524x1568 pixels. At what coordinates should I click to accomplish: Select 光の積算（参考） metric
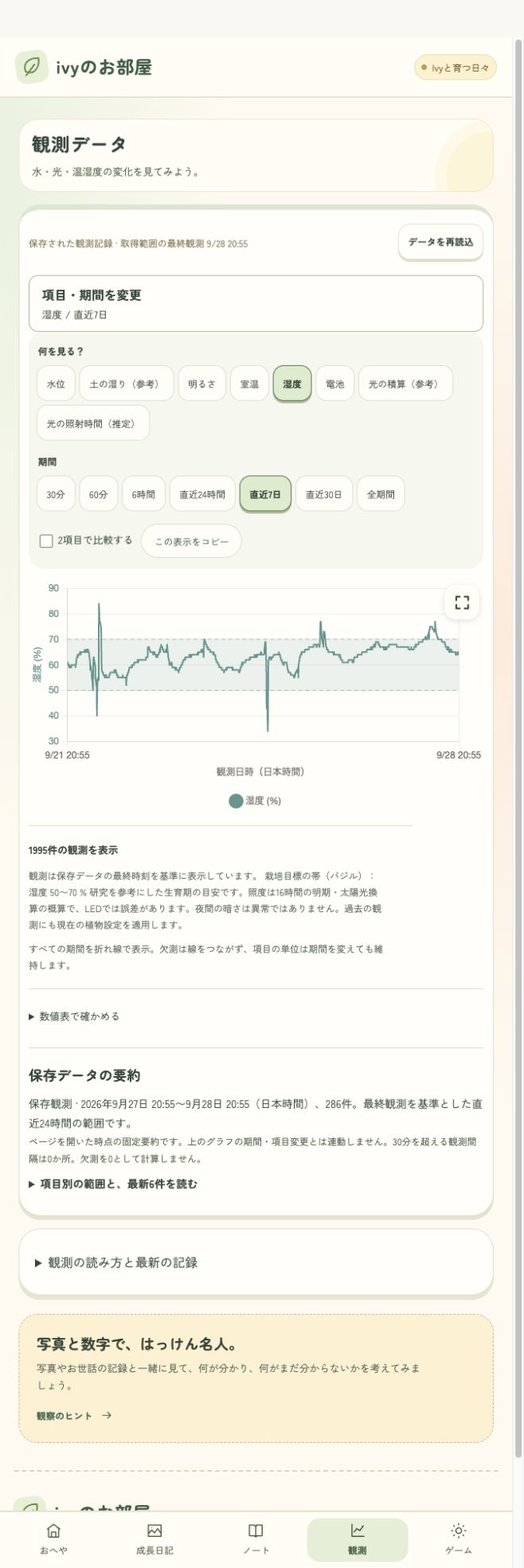coord(405,384)
